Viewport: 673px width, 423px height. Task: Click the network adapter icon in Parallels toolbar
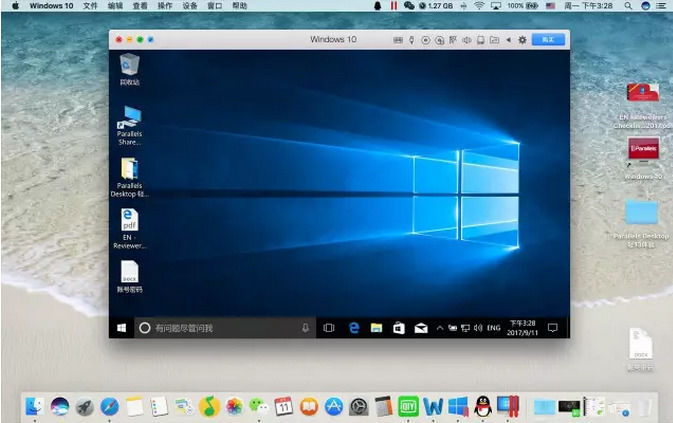point(453,40)
